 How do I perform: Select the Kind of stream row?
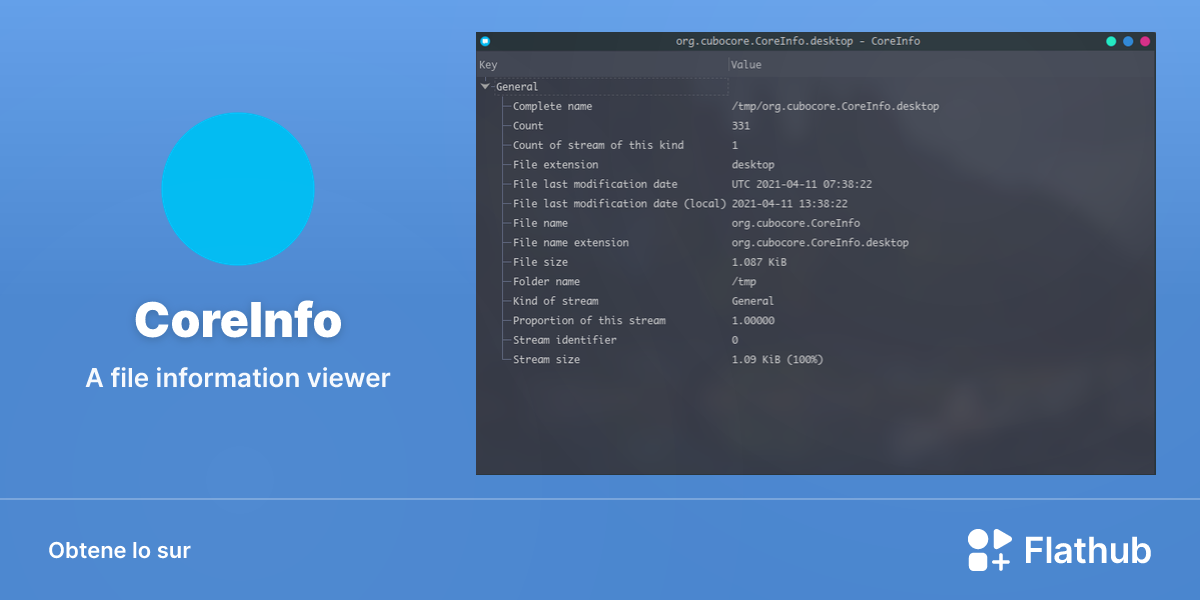point(816,301)
